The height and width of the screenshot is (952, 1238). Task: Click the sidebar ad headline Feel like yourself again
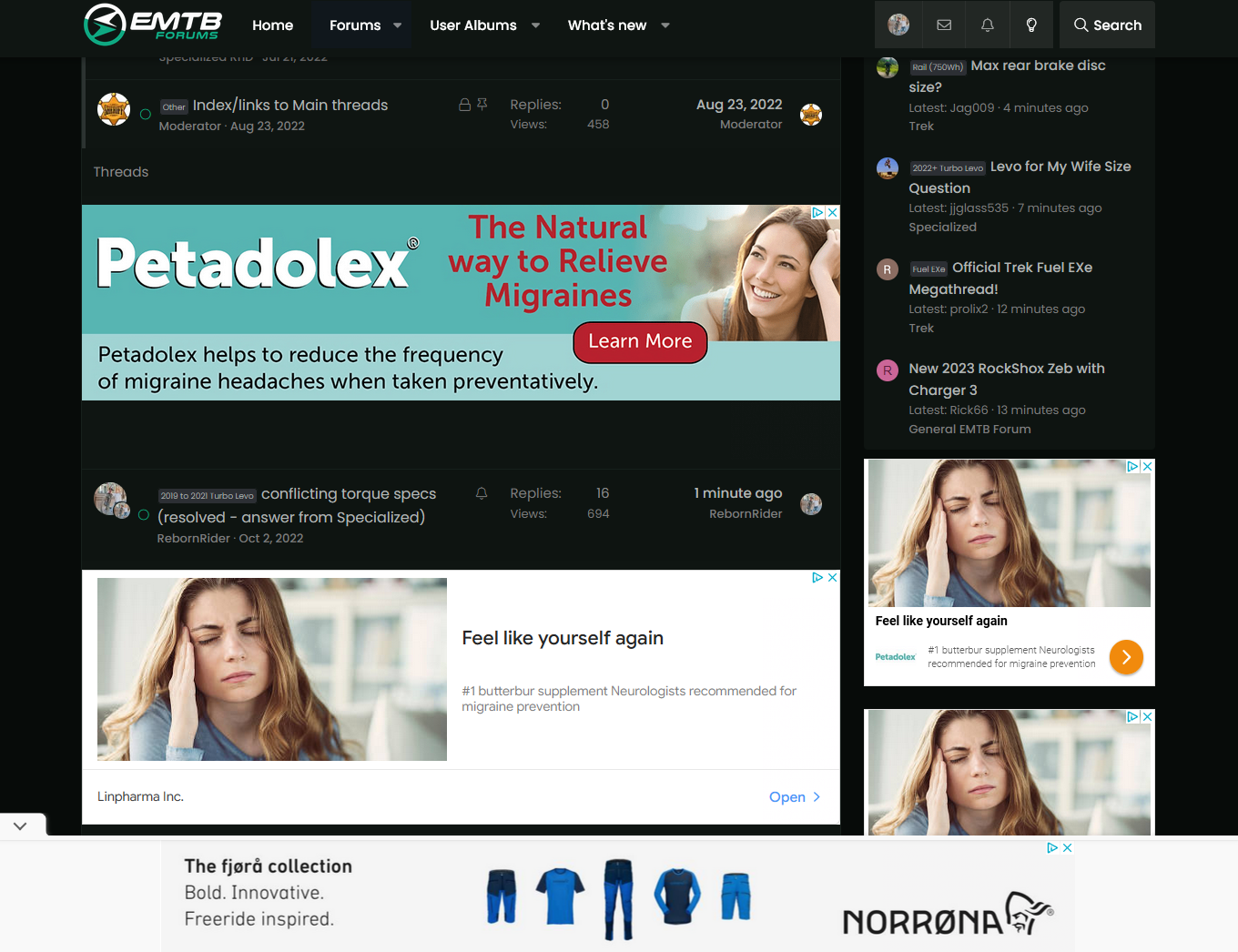[941, 621]
